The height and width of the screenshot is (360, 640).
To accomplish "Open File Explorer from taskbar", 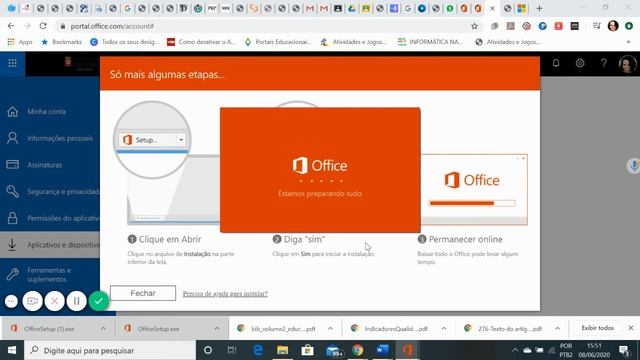I will click(x=282, y=350).
